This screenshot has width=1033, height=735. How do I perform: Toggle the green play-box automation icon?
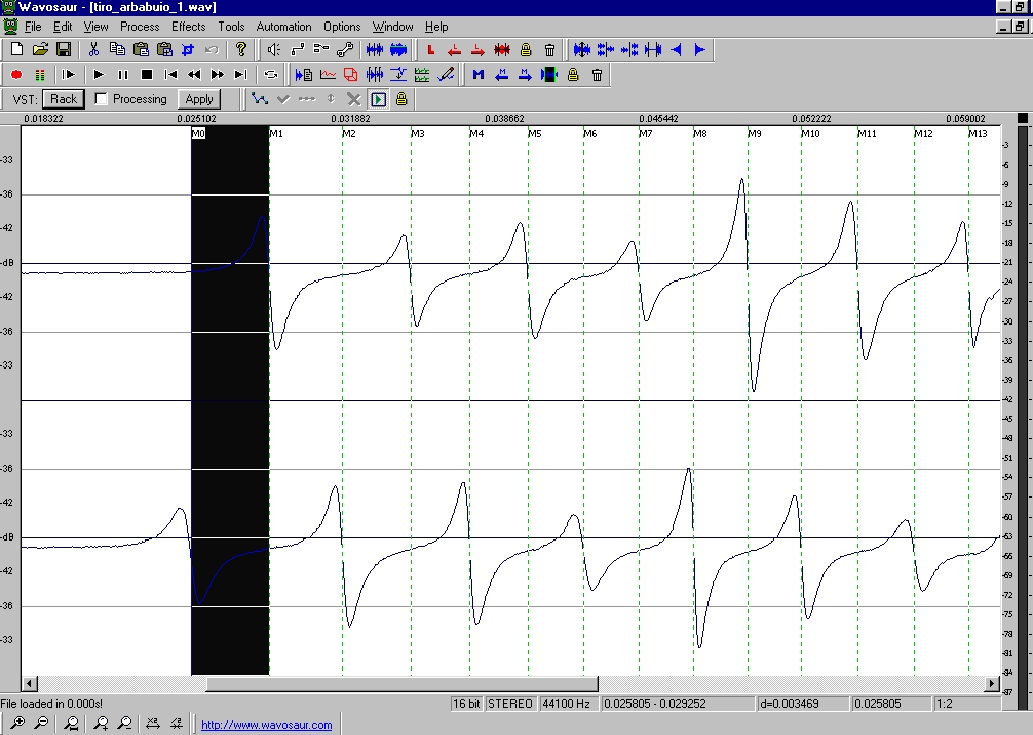[378, 99]
